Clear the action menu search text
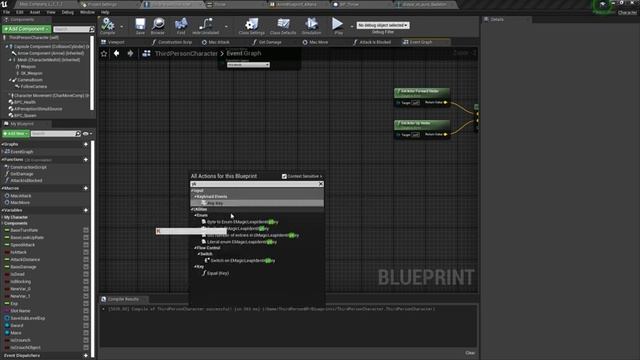 pos(321,184)
